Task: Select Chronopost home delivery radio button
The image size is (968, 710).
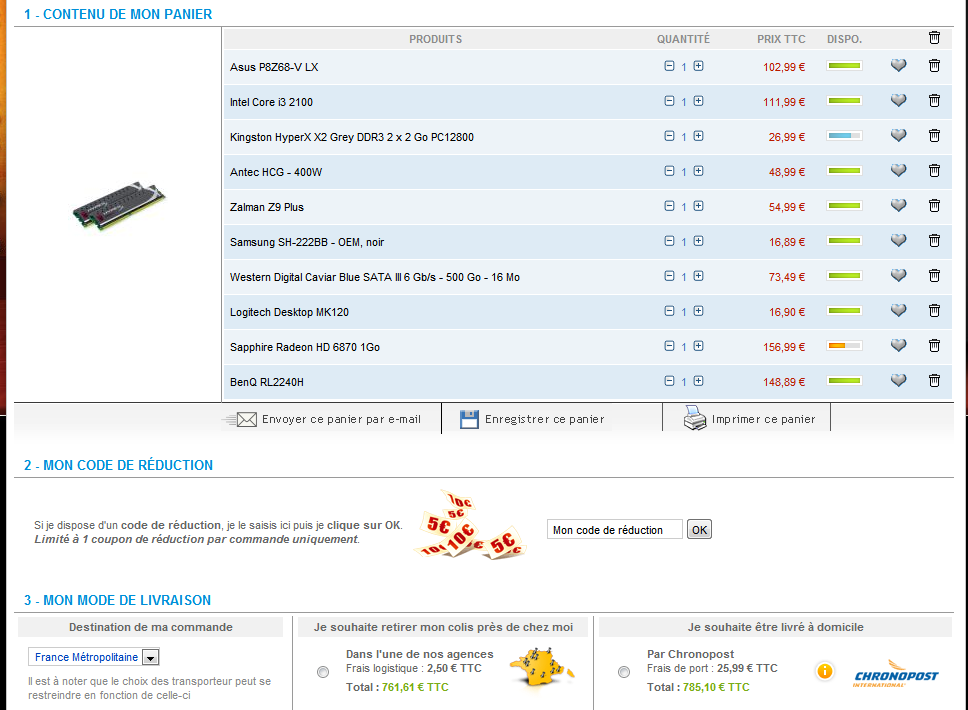Action: tap(624, 672)
